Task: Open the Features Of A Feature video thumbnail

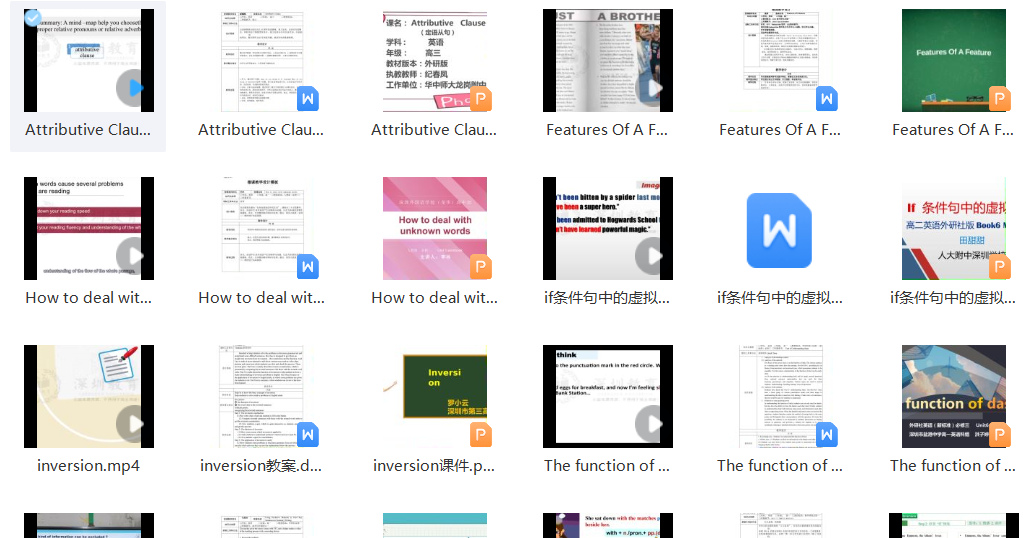Action: (607, 60)
